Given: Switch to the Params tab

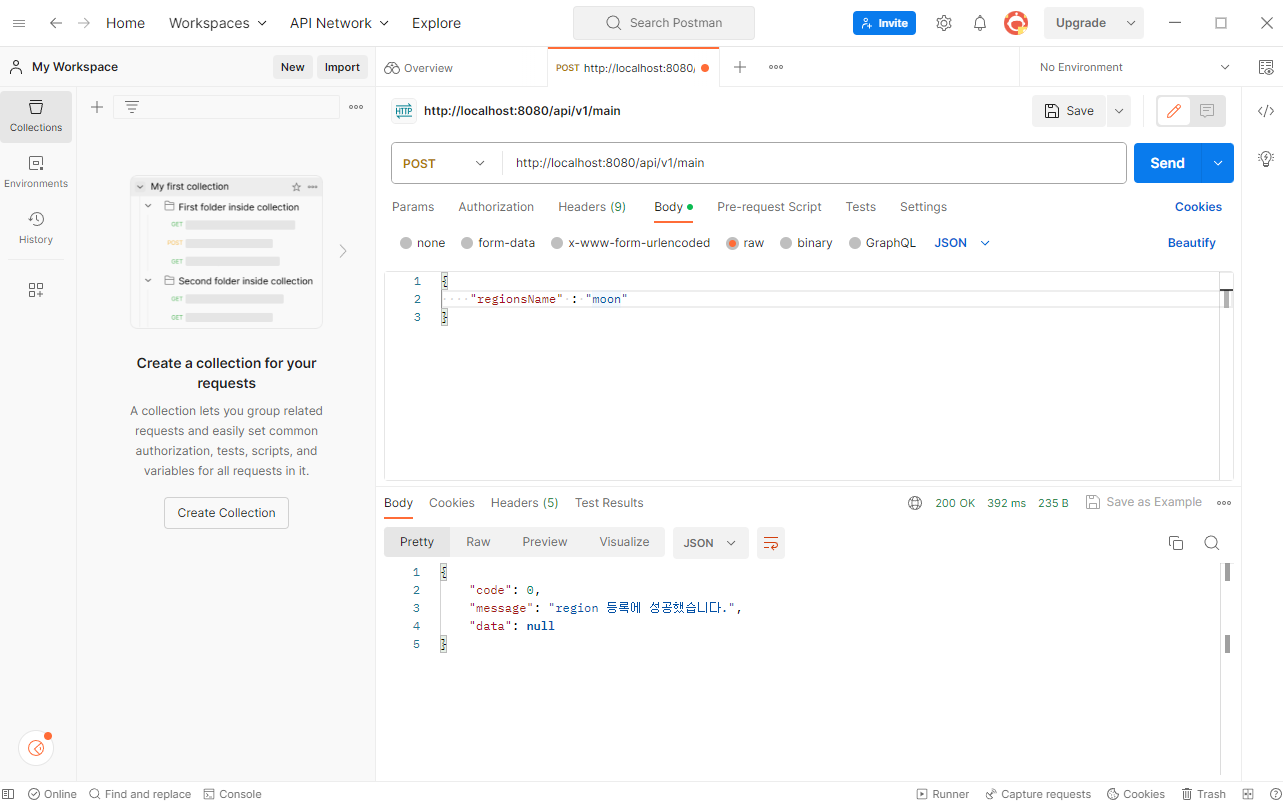Looking at the screenshot, I should (413, 207).
